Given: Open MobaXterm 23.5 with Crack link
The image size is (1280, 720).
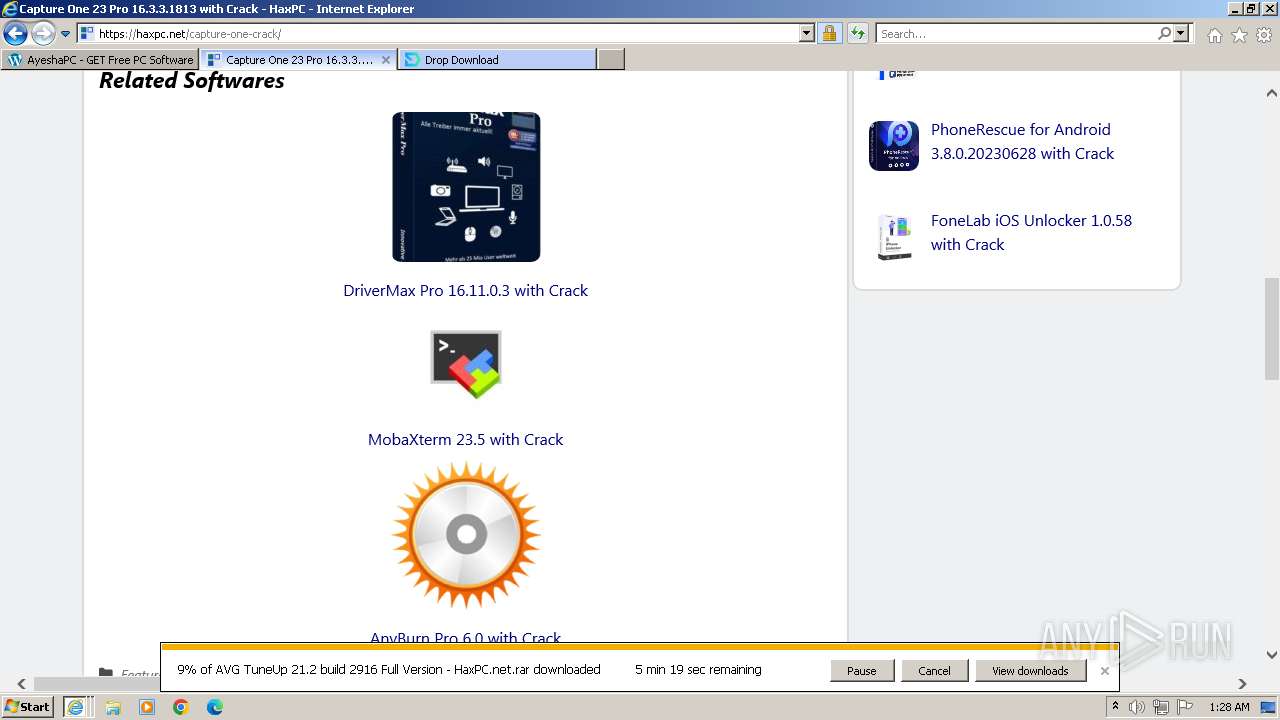Looking at the screenshot, I should pyautogui.click(x=466, y=439).
